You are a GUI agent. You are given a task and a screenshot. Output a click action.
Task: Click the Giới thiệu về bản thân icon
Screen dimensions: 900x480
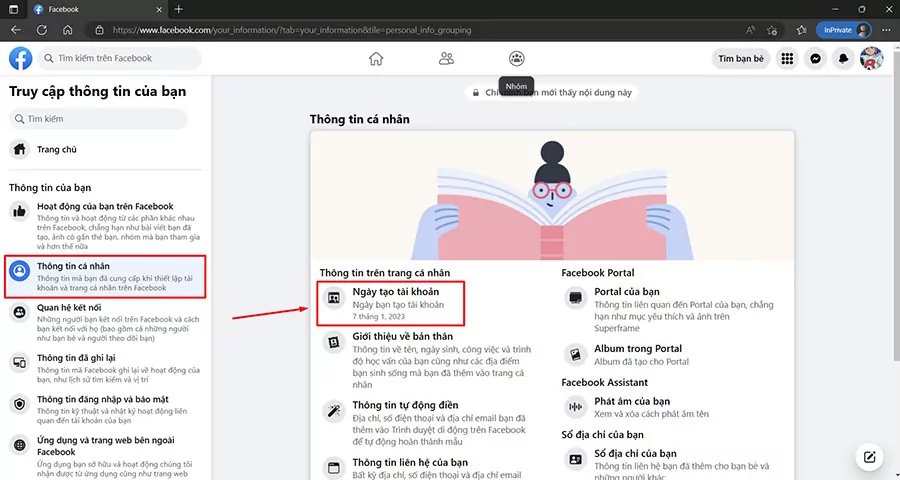pos(333,343)
